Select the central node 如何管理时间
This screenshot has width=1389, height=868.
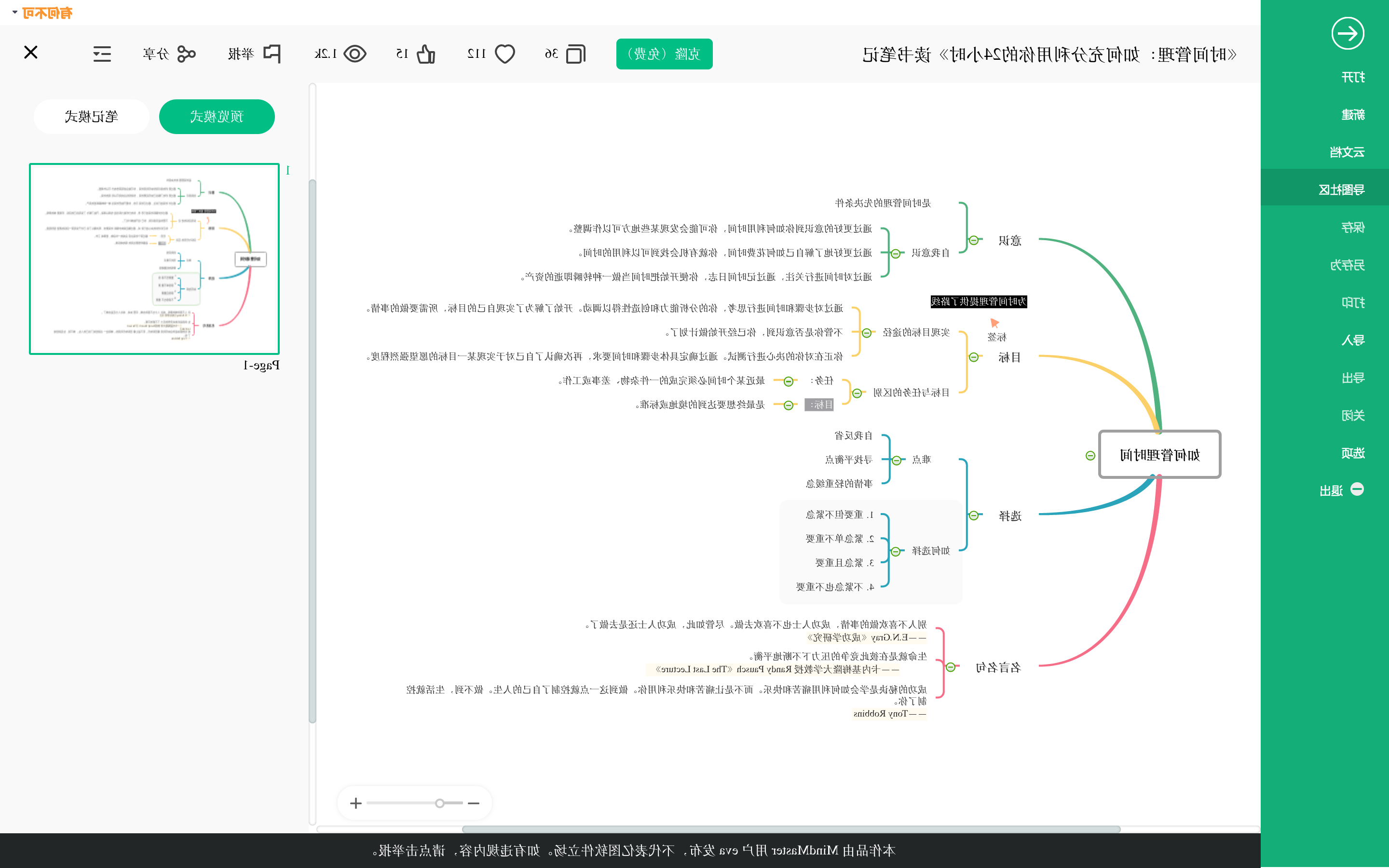1160,454
